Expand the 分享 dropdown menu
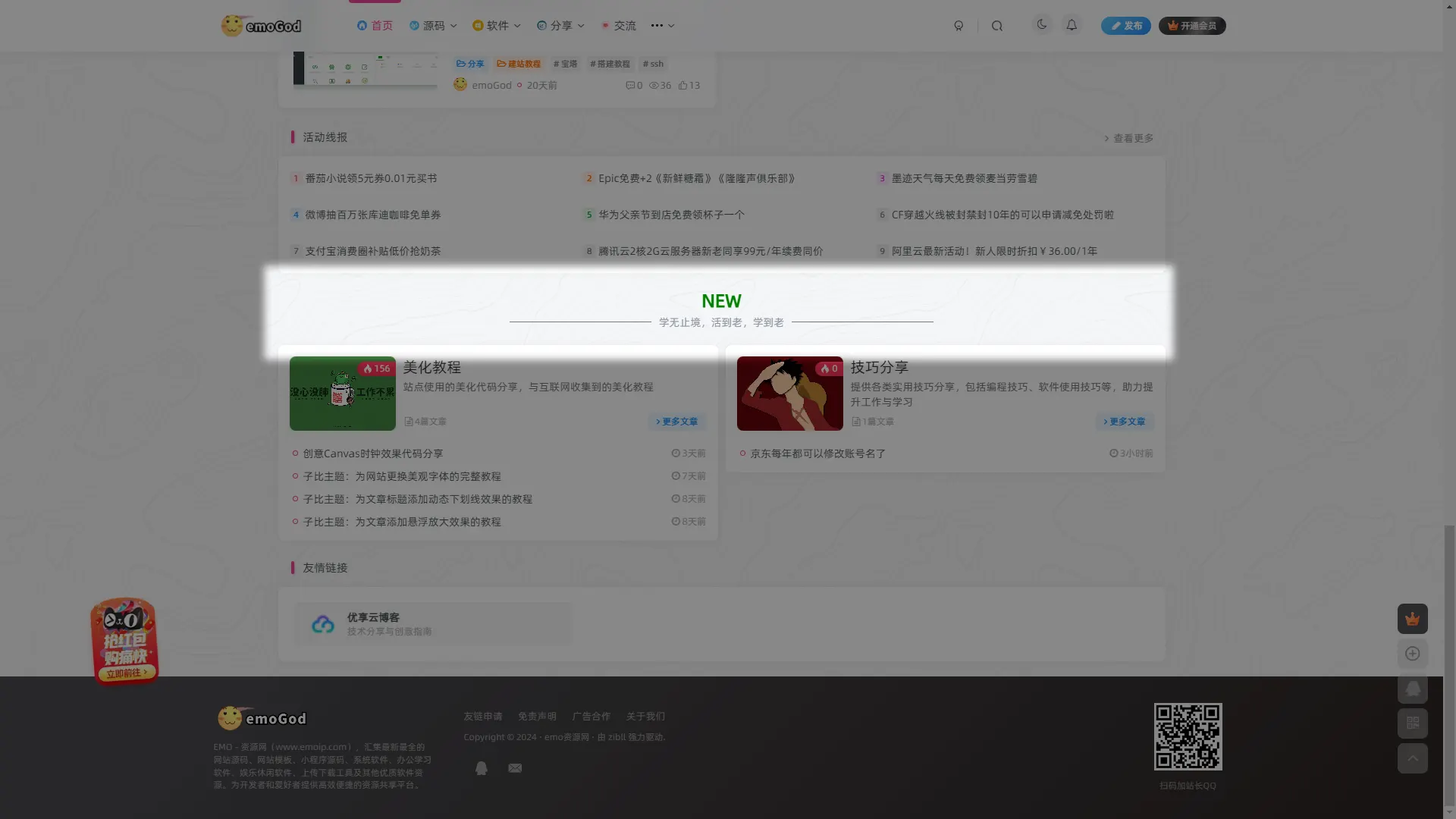This screenshot has width=1456, height=819. click(x=560, y=26)
